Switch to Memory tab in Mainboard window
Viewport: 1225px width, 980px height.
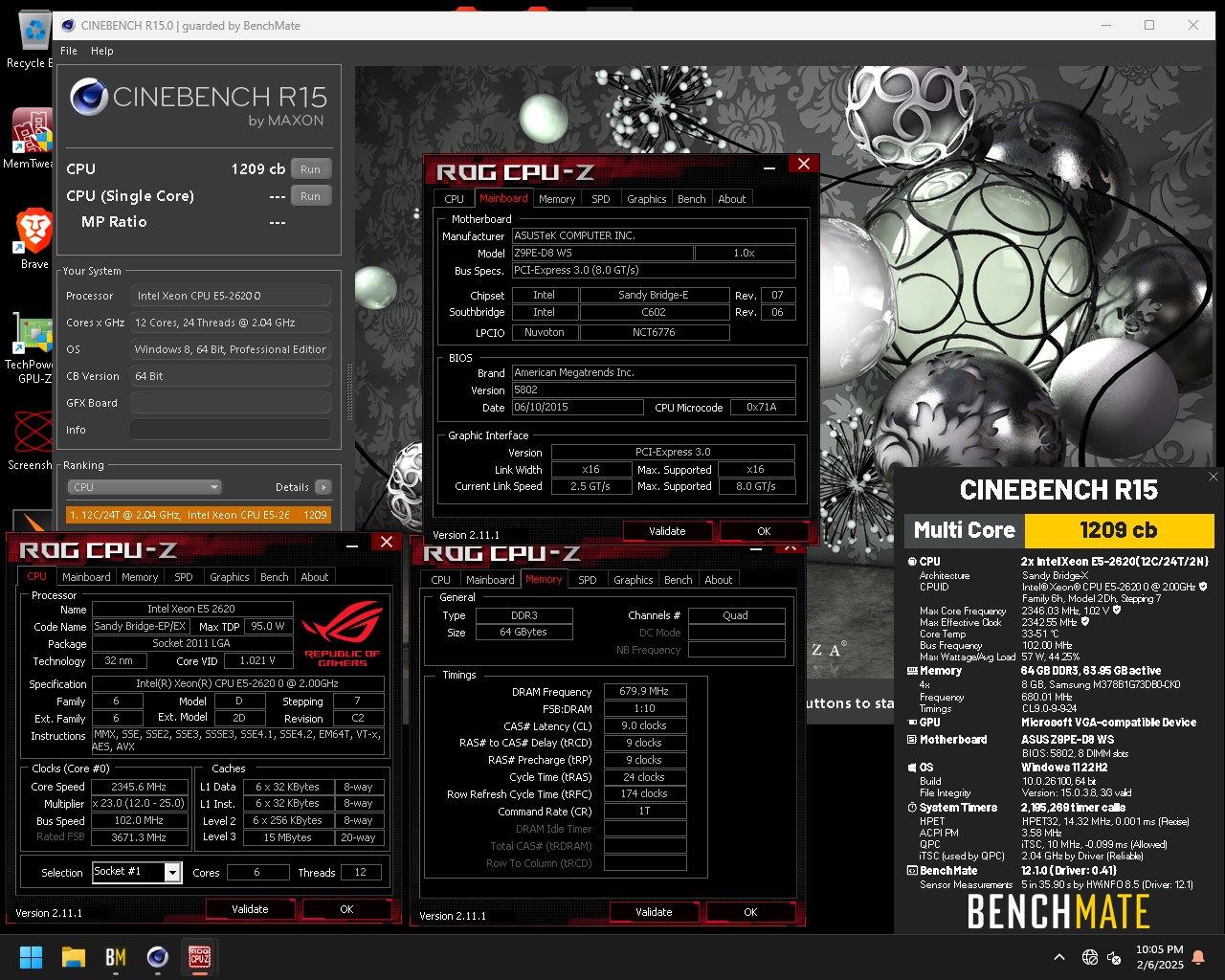(557, 199)
